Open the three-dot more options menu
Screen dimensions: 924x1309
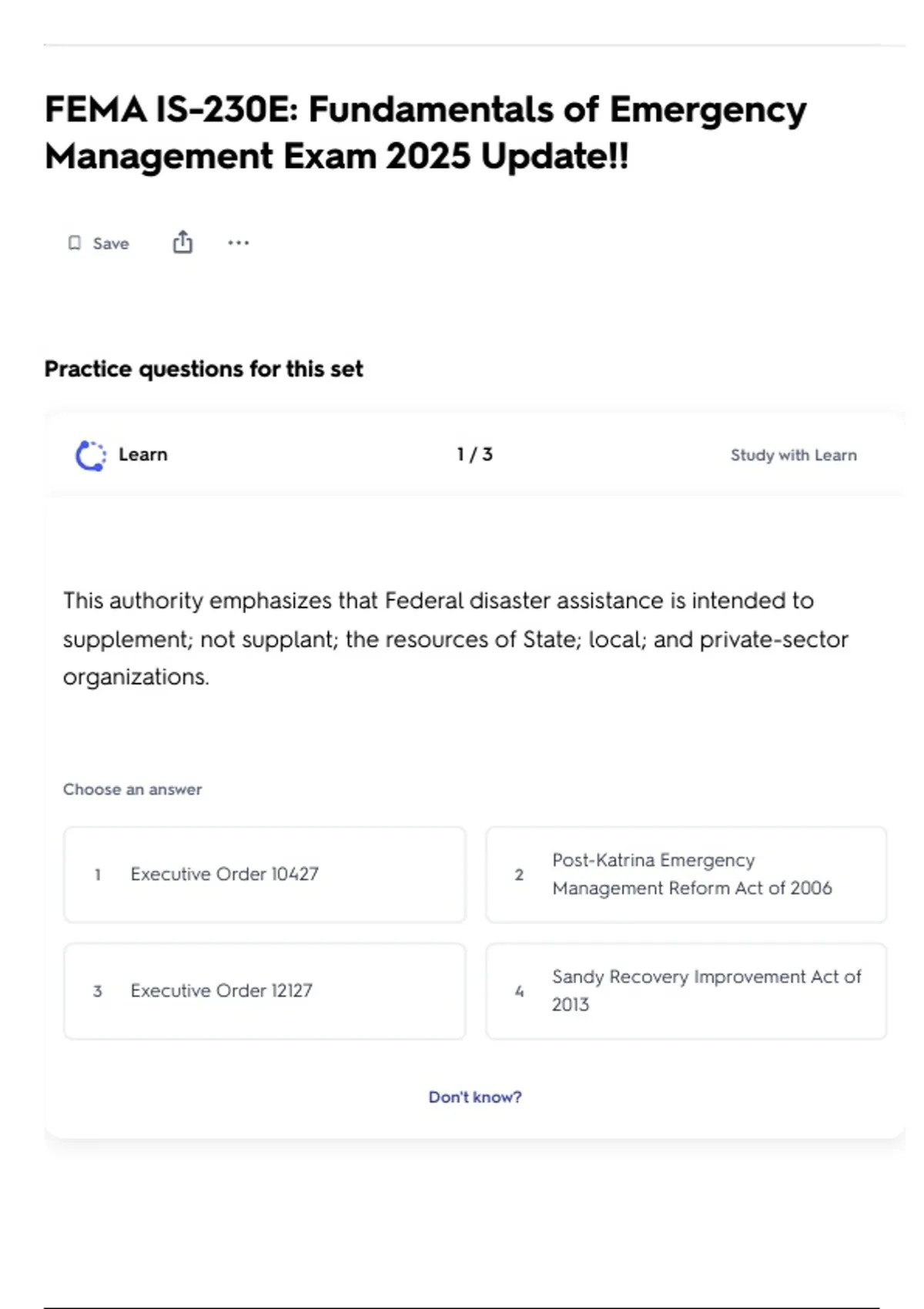239,243
